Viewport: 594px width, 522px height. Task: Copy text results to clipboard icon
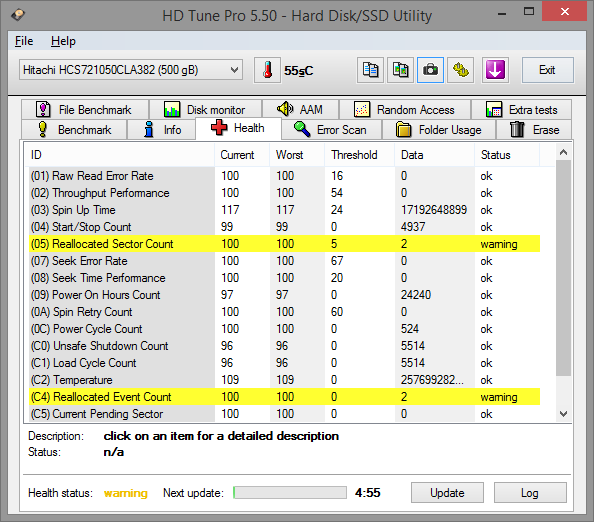[370, 70]
